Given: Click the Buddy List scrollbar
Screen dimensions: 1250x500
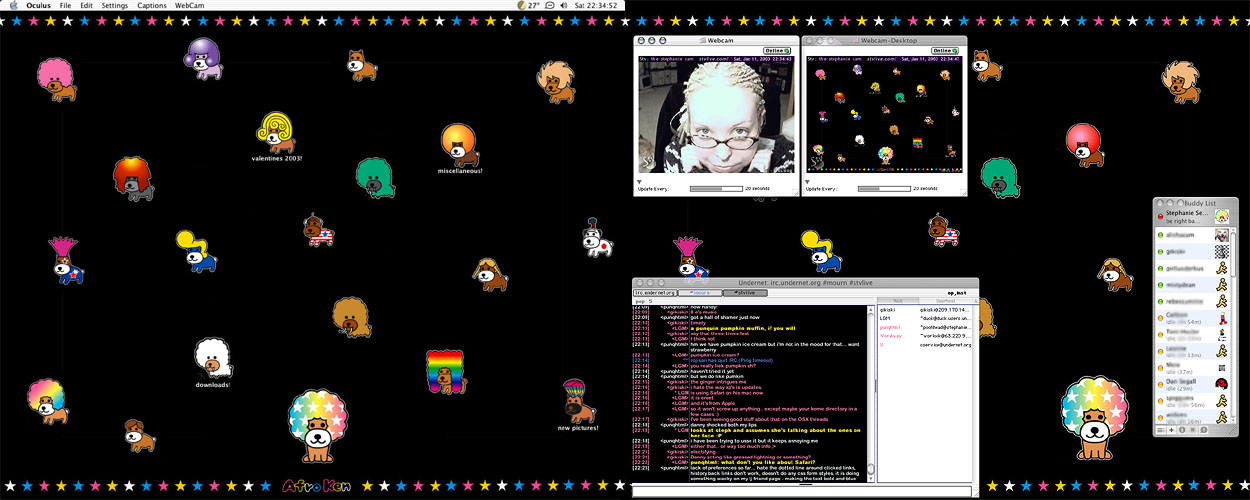Looking at the screenshot, I should [x=1234, y=325].
